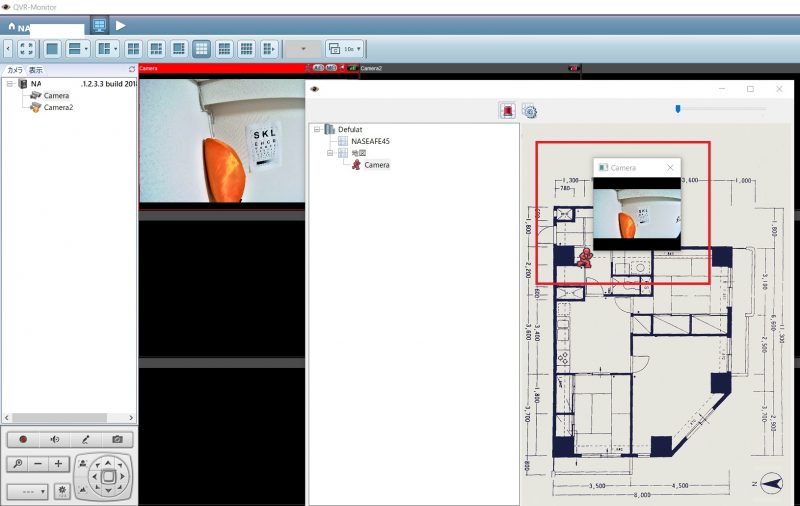Image resolution: width=800 pixels, height=506 pixels.
Task: Switch to the カメラ tab
Action: (15, 70)
